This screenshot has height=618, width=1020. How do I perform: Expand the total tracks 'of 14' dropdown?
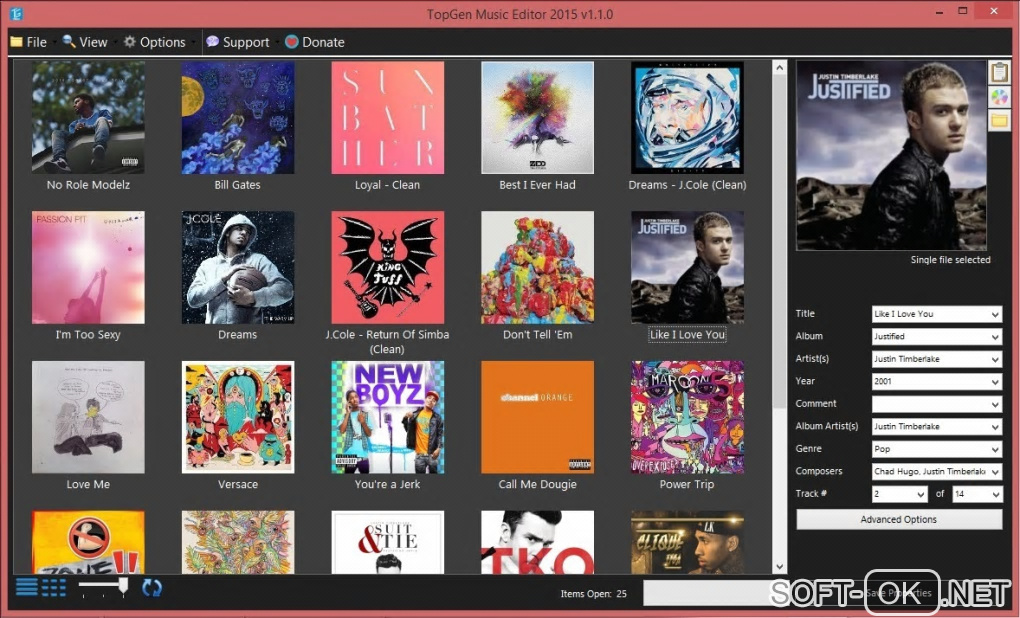995,494
